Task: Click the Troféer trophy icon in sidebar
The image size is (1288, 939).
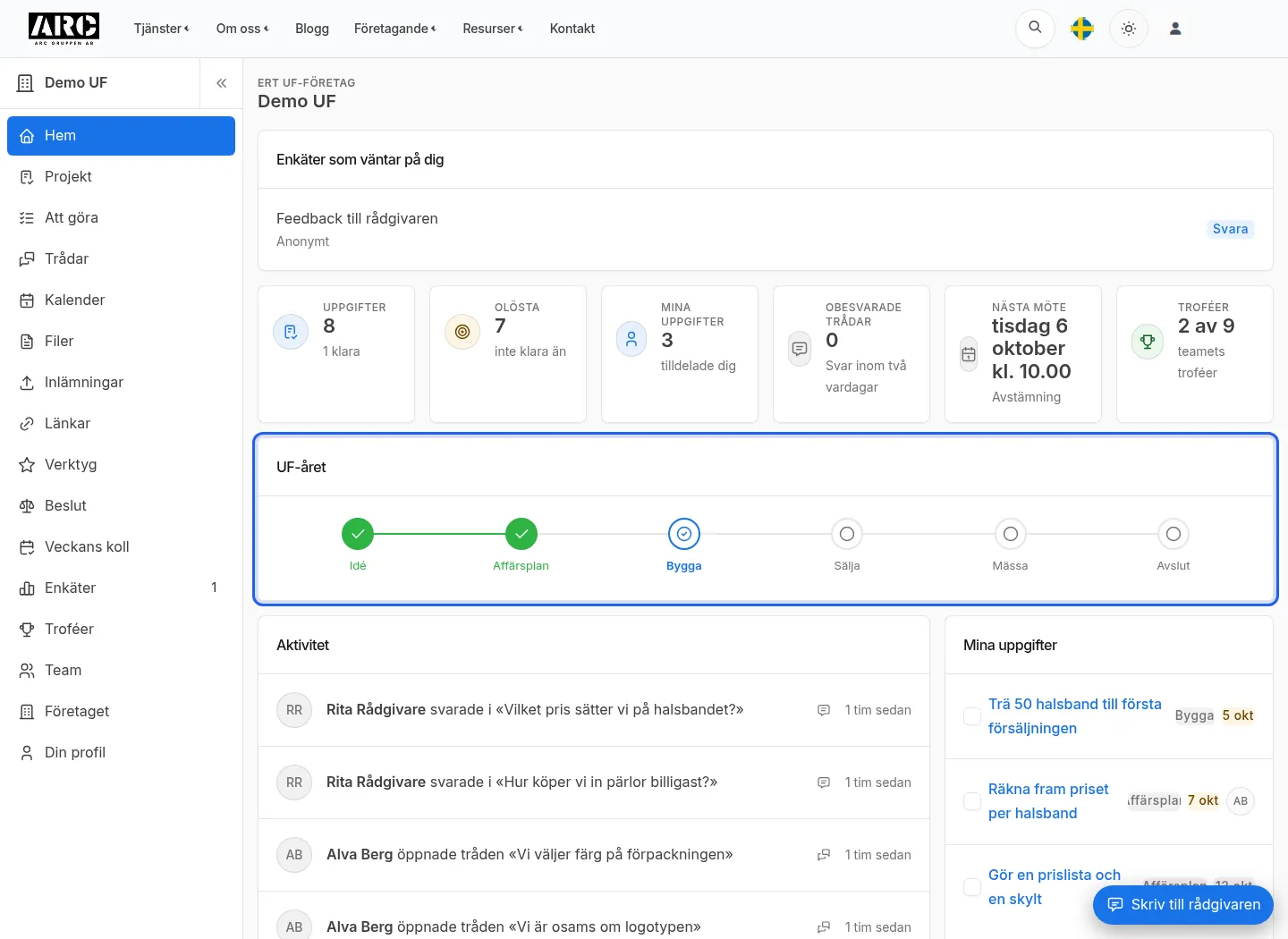Action: coord(27,630)
